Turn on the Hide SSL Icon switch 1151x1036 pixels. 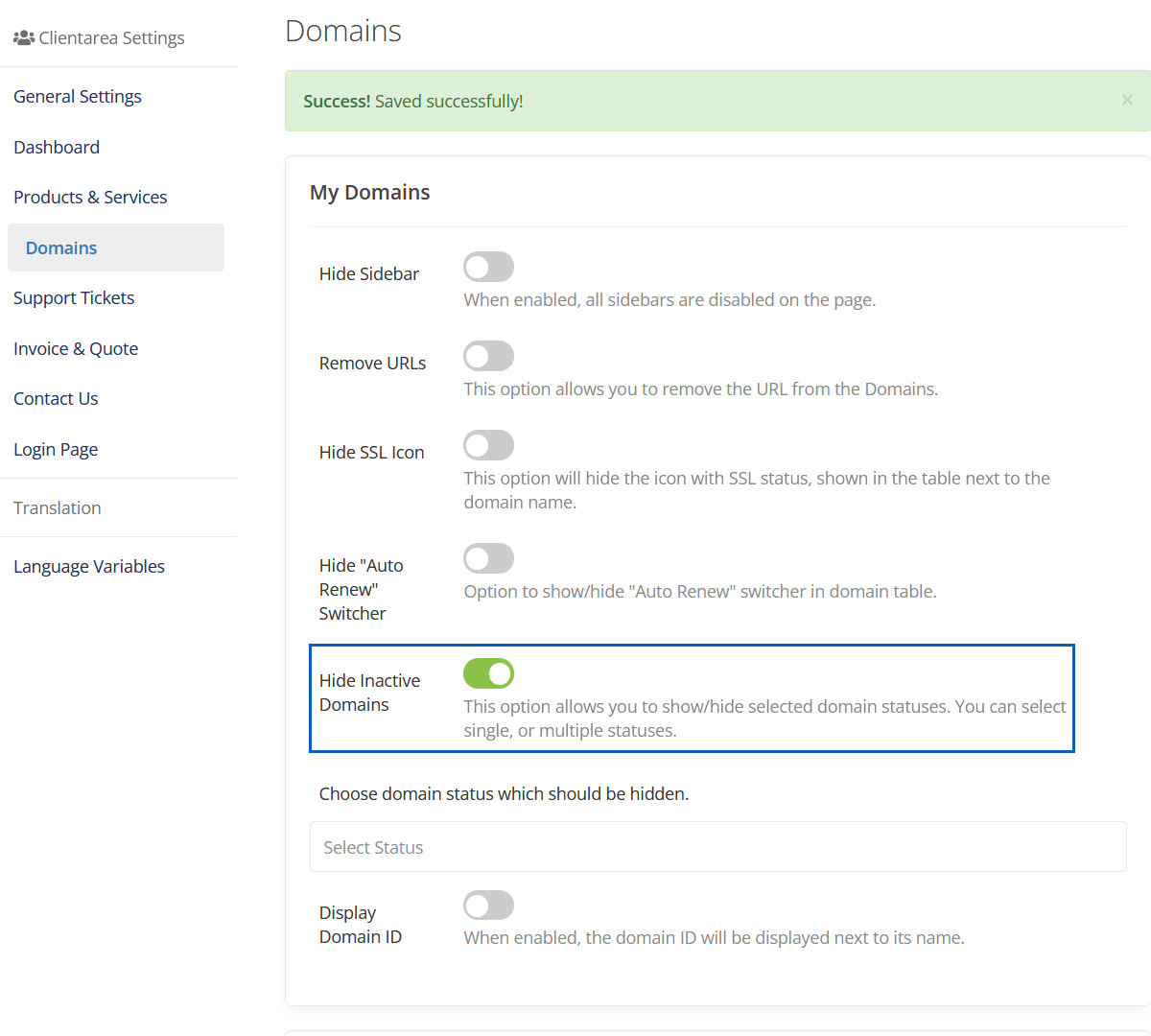point(488,445)
